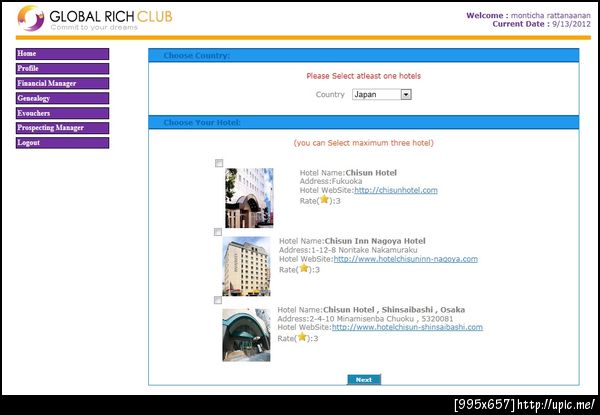
Task: Click the star icon in Chisun Inn Nagoya rate
Action: [x=304, y=268]
